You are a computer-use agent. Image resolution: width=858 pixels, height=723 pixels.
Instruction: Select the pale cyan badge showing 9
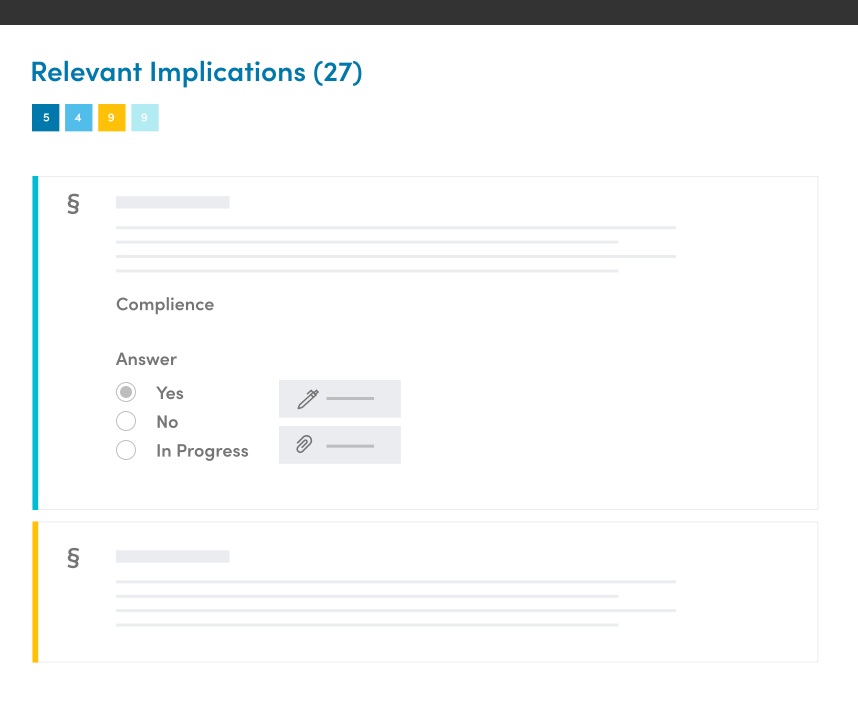(x=145, y=118)
